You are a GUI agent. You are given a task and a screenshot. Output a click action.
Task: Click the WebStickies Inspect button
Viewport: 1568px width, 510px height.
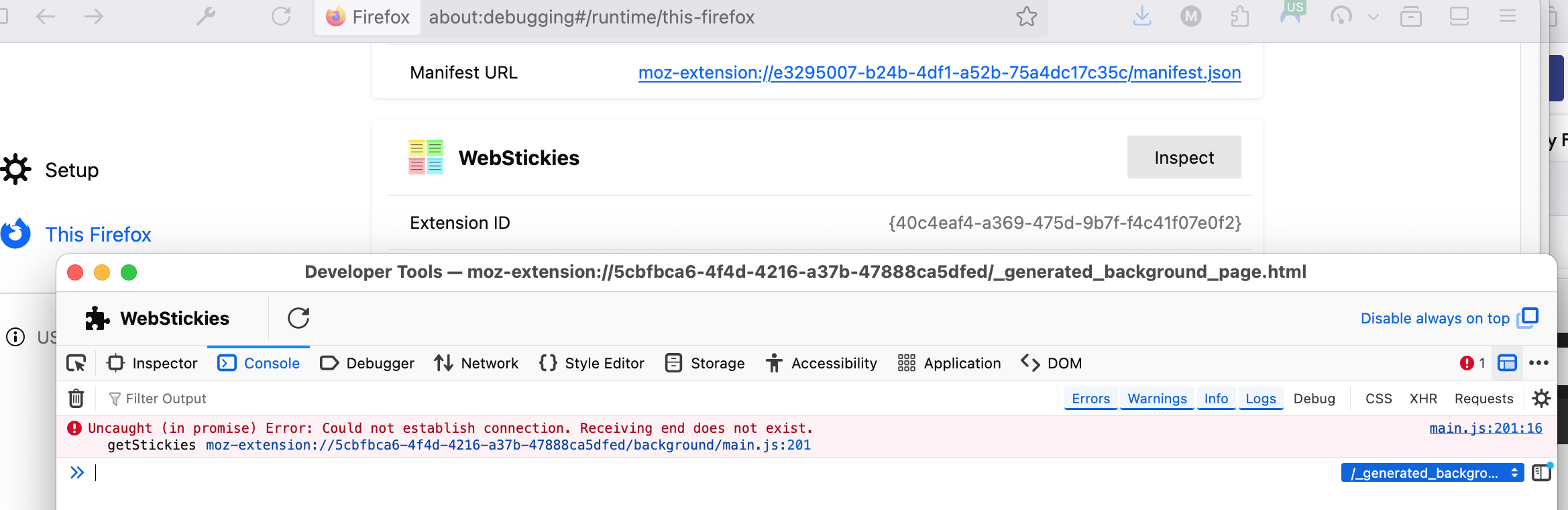(x=1184, y=158)
